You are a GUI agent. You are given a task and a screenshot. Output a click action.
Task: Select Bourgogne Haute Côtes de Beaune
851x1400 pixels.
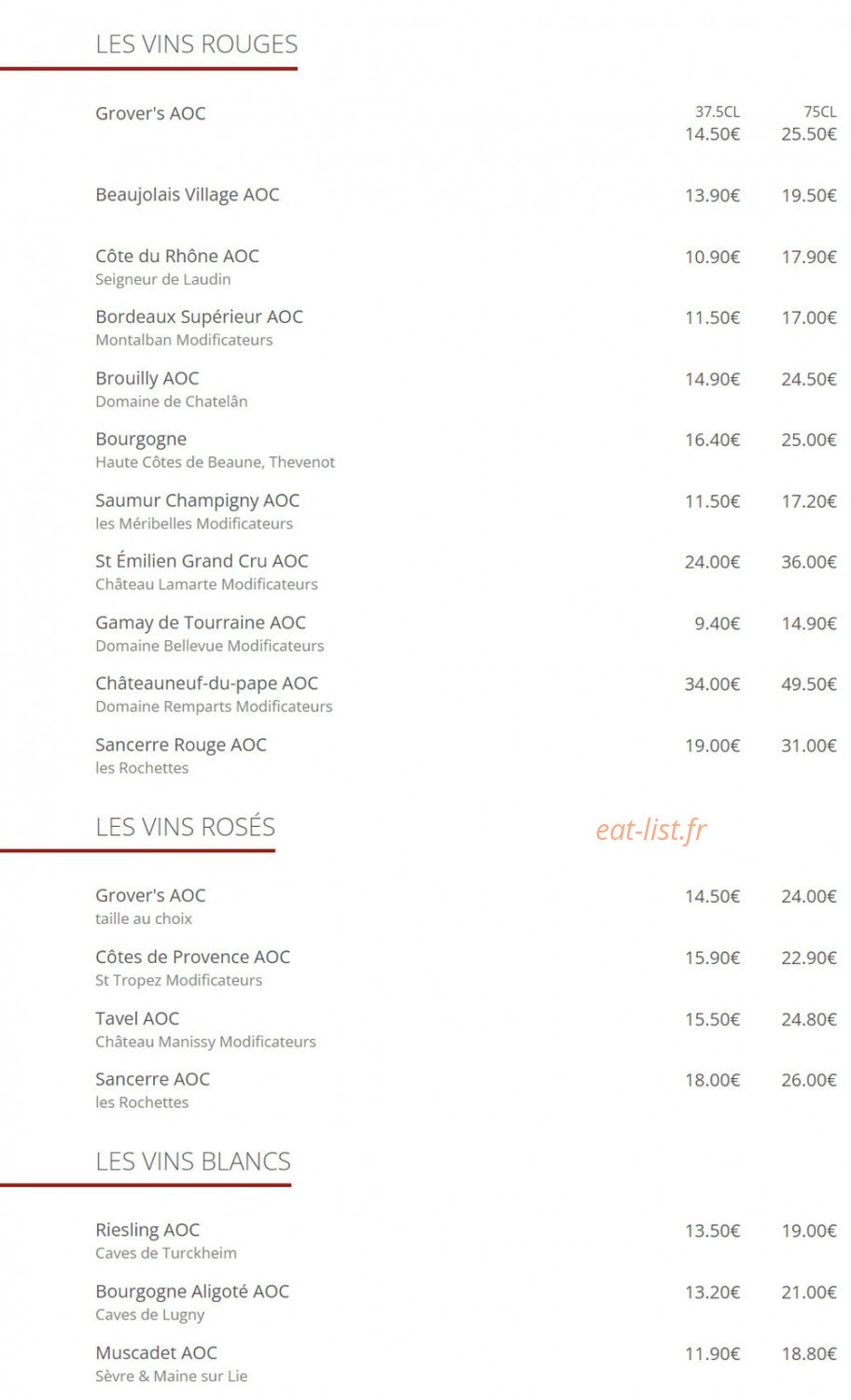(215, 449)
